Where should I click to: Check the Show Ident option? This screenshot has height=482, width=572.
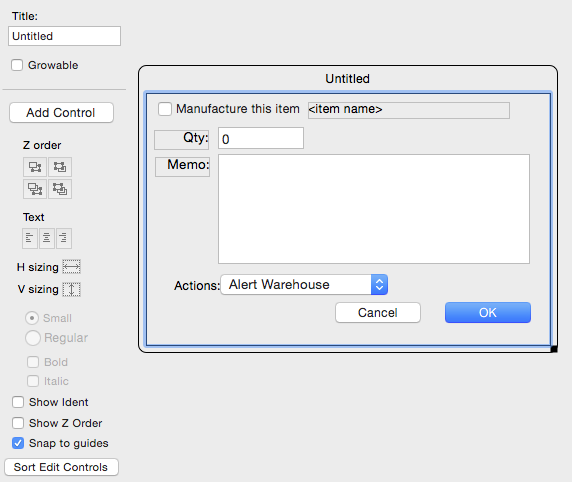(x=18, y=402)
